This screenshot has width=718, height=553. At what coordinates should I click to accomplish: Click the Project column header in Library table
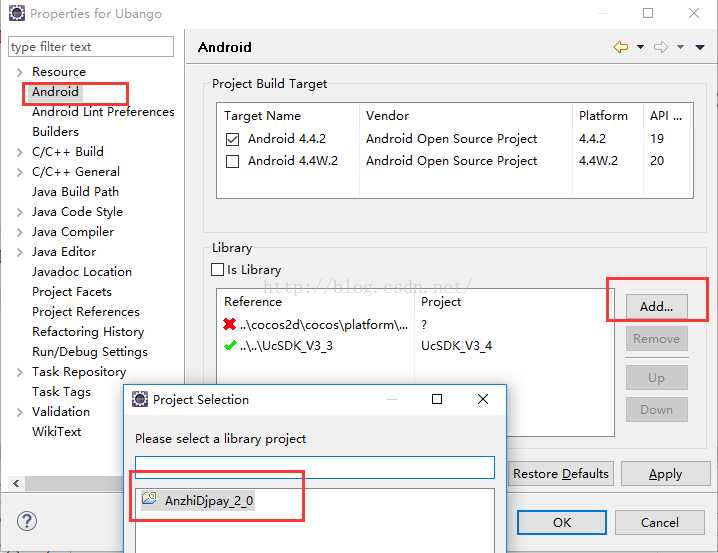click(441, 302)
